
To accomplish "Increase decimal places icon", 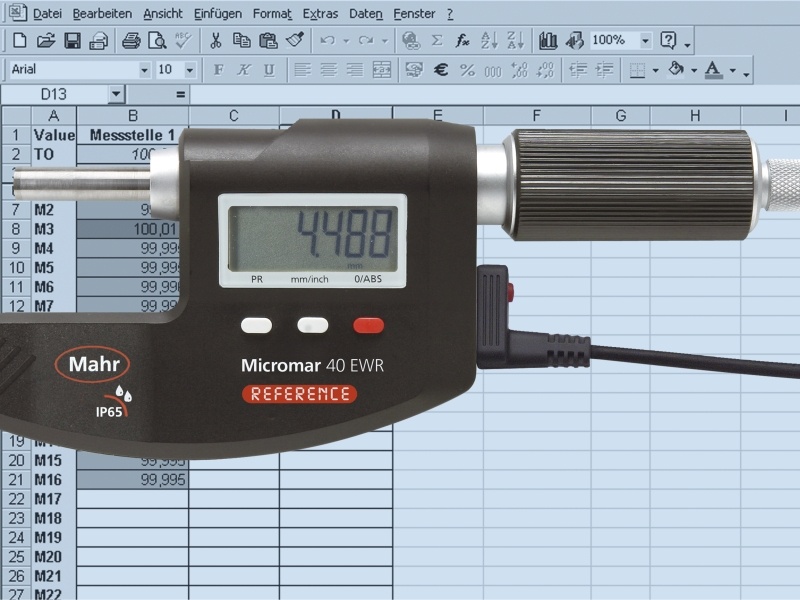I will coord(519,70).
